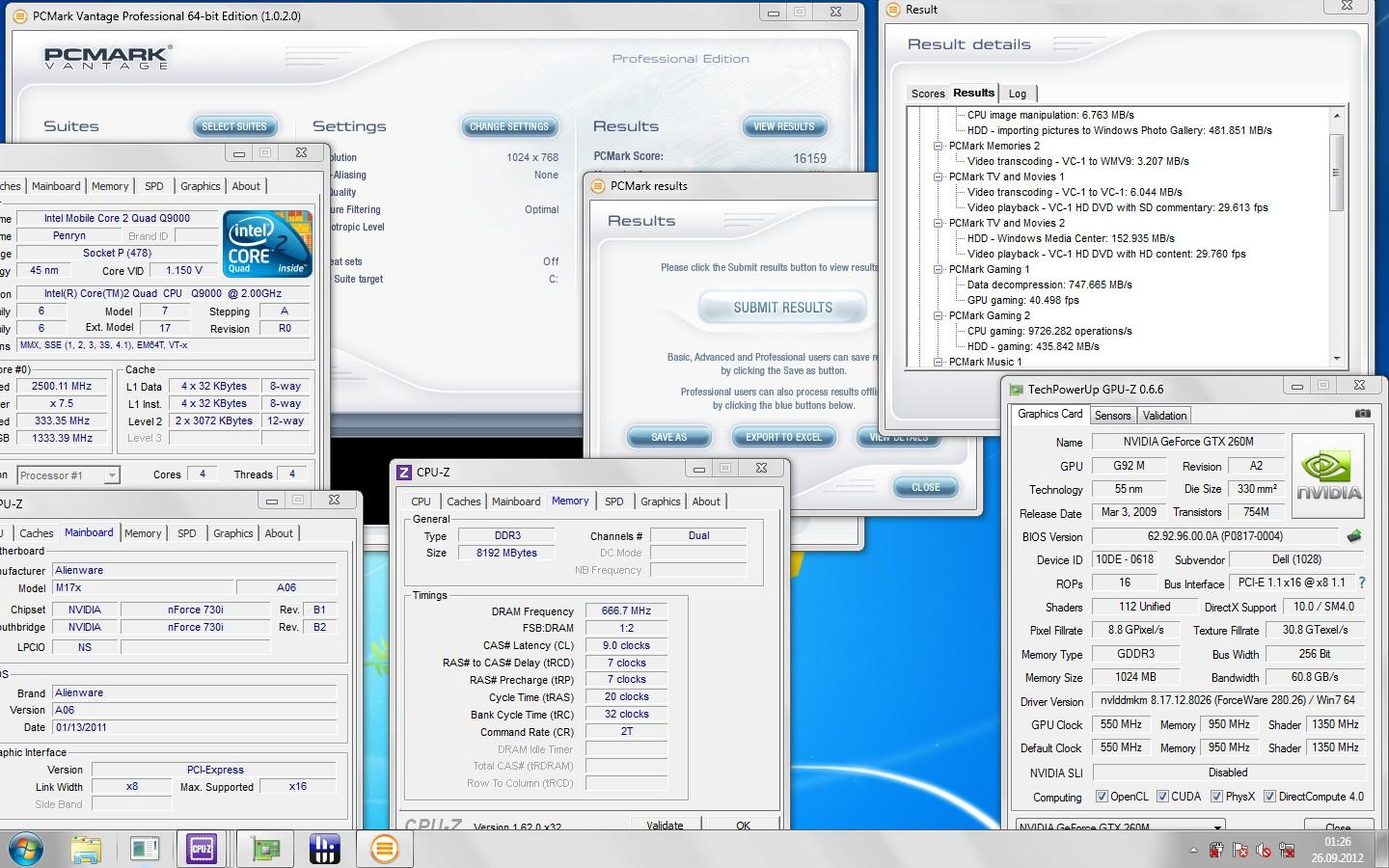Click the GPU-Z title bar icon
Screen dimensions: 1389x868
coord(1016,390)
